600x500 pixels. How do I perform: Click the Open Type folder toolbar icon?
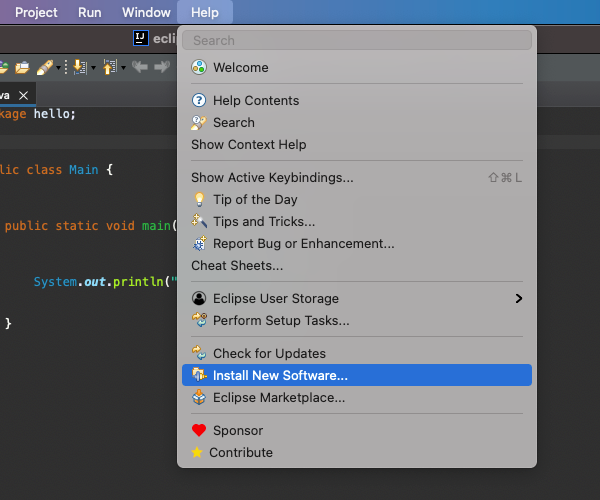22,67
